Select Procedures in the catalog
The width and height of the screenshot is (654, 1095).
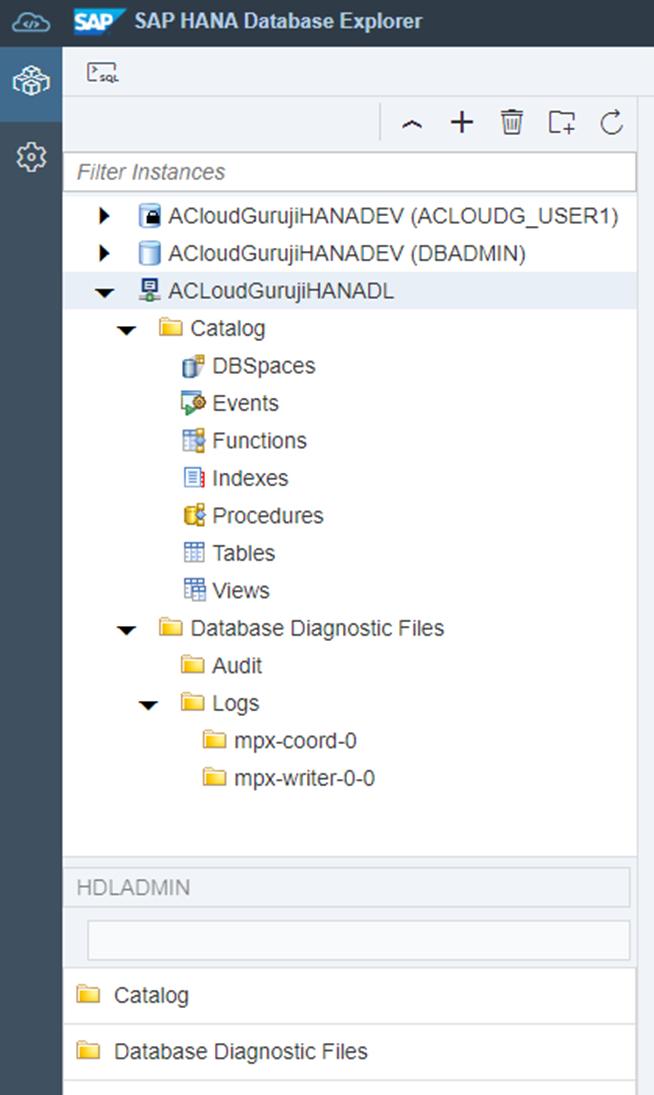pyautogui.click(x=267, y=516)
